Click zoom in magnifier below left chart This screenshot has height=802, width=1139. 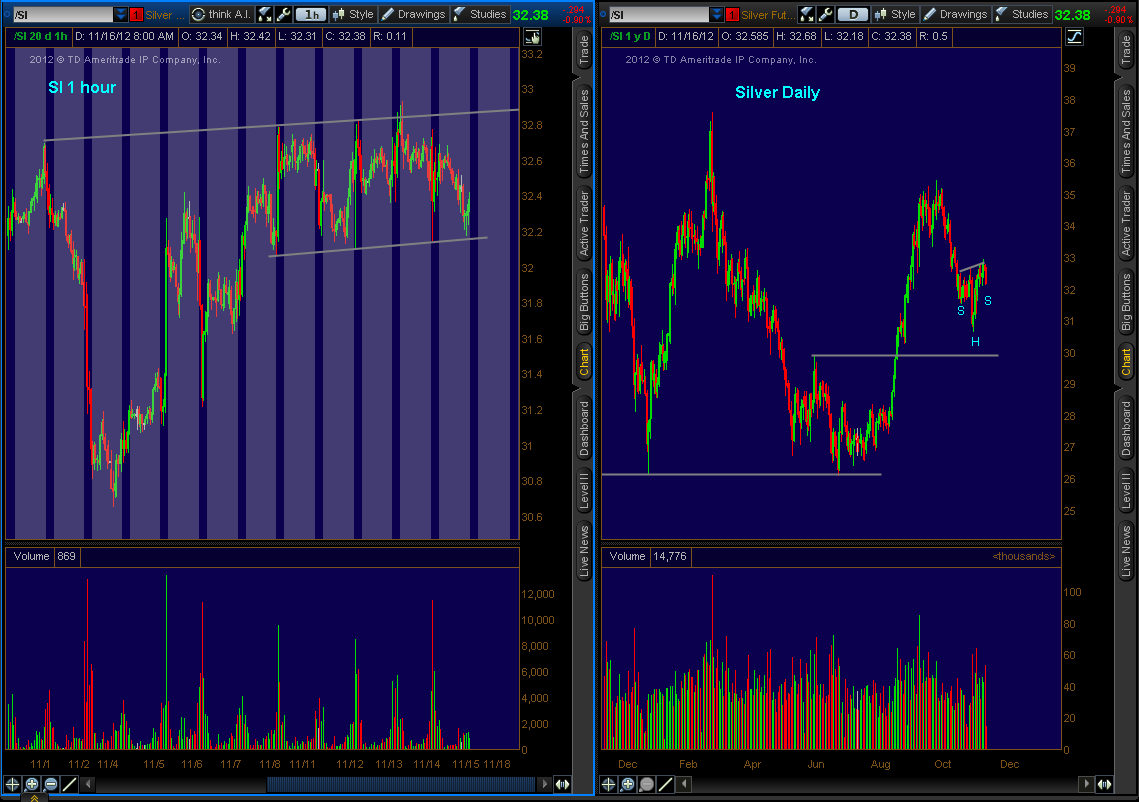(x=32, y=785)
